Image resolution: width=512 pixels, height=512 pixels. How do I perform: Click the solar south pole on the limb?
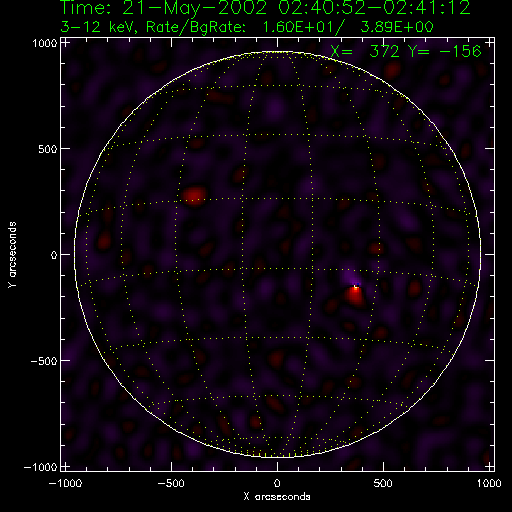point(277,456)
